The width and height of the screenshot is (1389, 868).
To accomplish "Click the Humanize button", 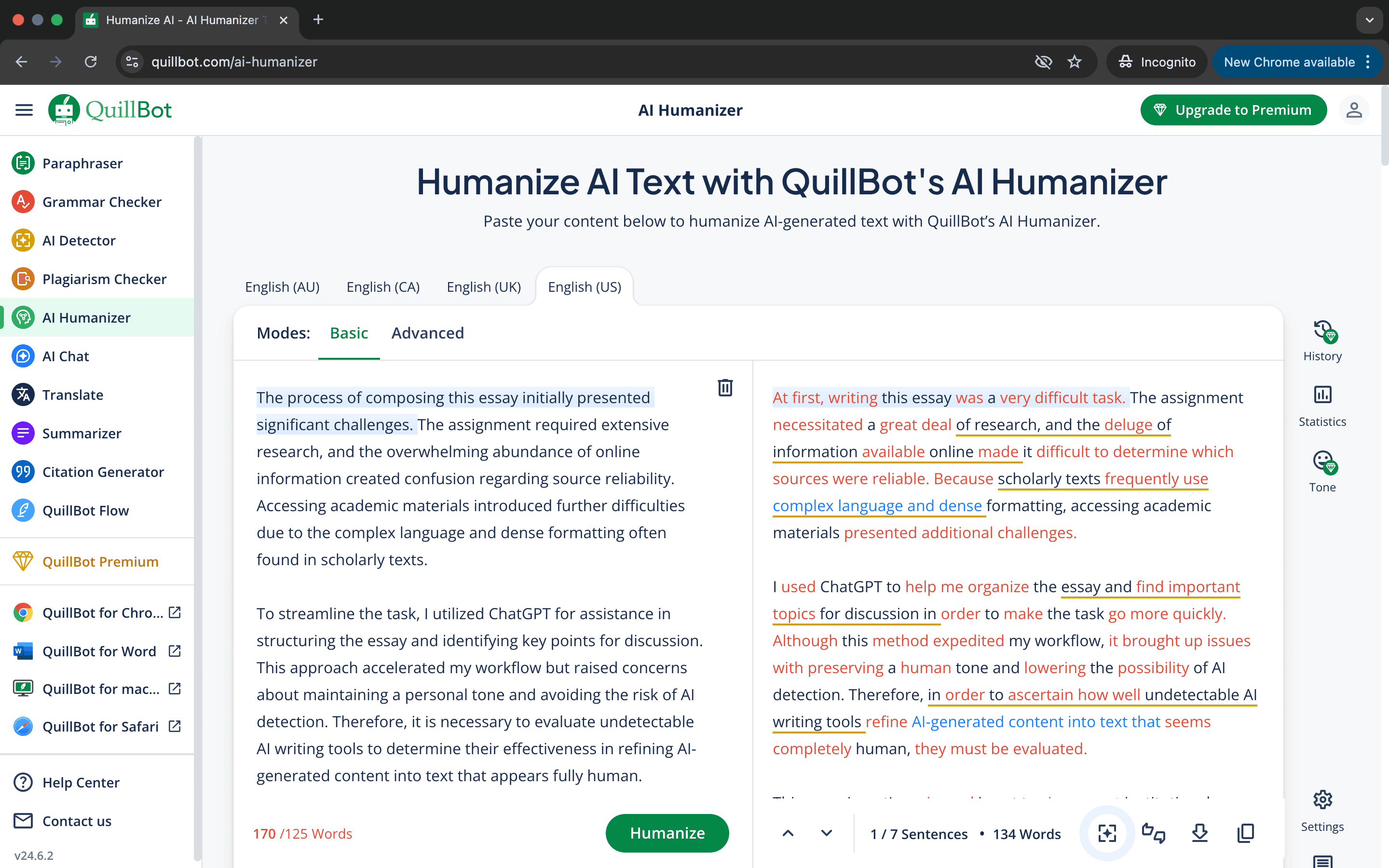I will coord(667,833).
